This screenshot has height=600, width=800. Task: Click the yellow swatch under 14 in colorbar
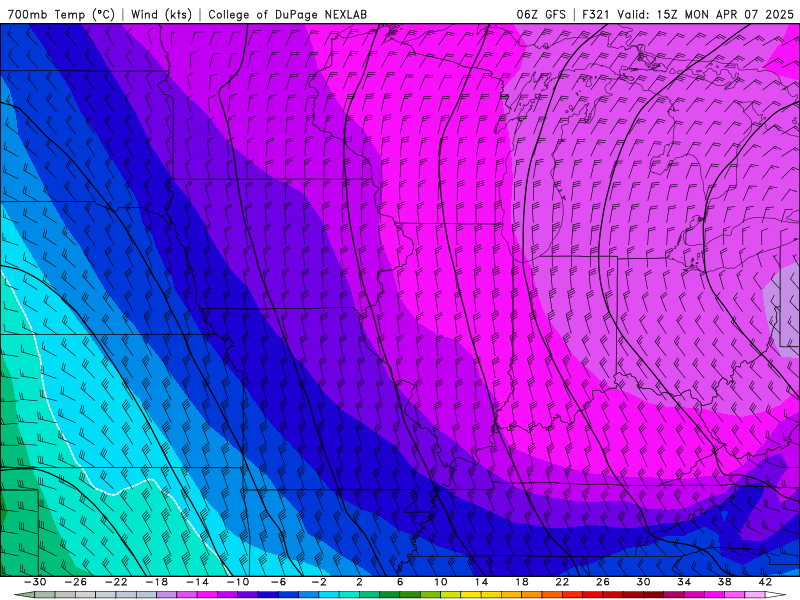471,595
